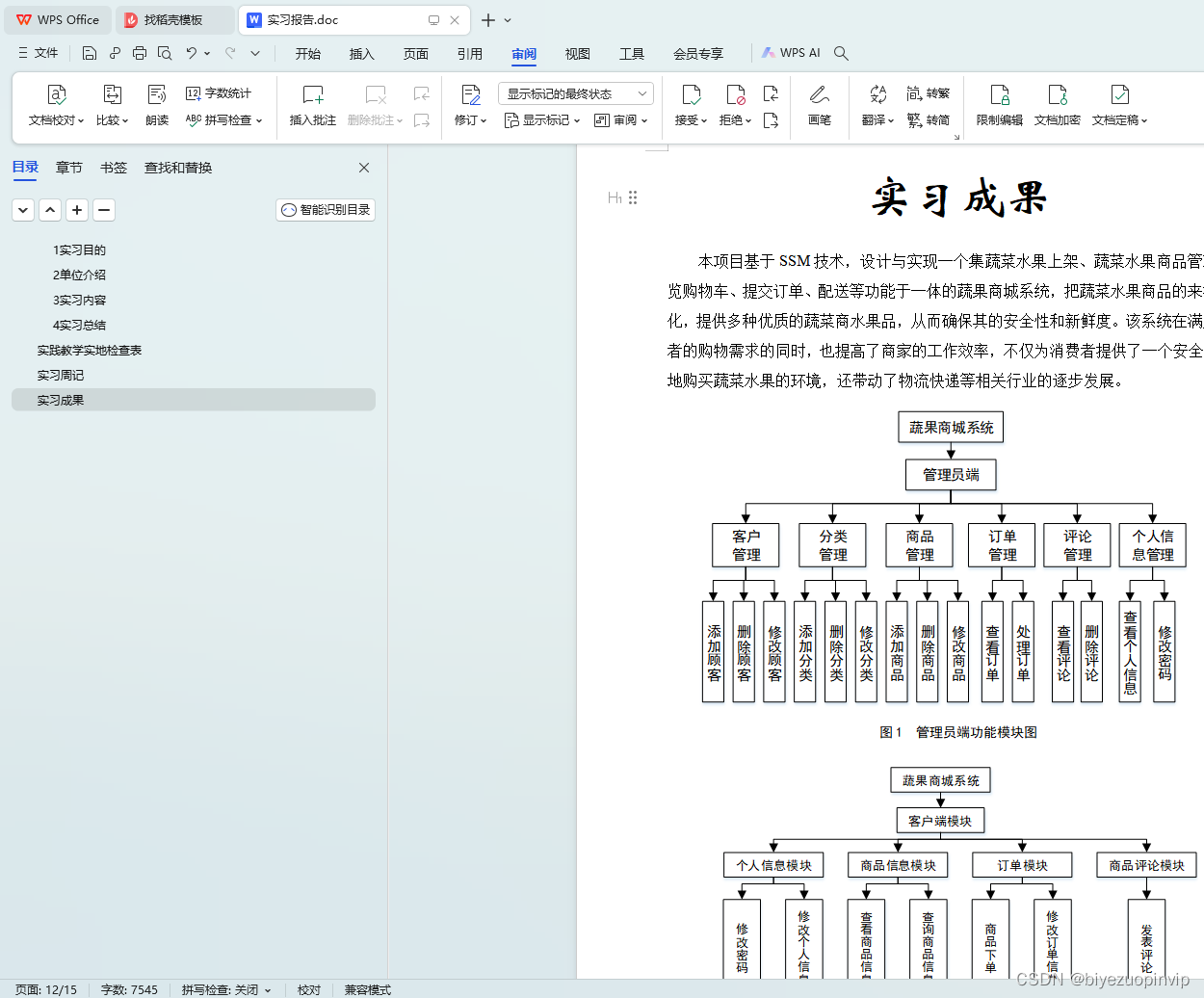Click the plus promote-level button in outline pane
The width and height of the screenshot is (1204, 998).
[x=77, y=210]
